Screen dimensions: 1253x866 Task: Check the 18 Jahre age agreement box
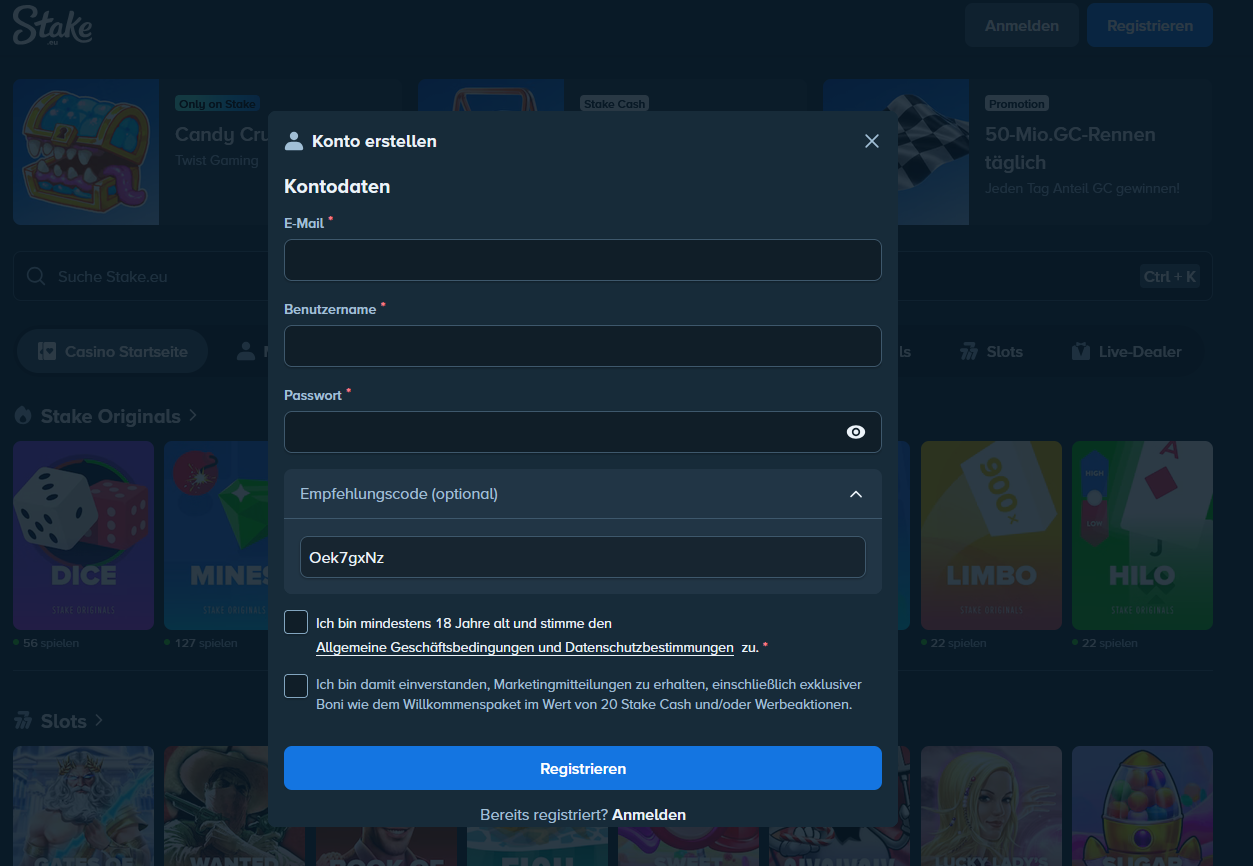(x=296, y=622)
